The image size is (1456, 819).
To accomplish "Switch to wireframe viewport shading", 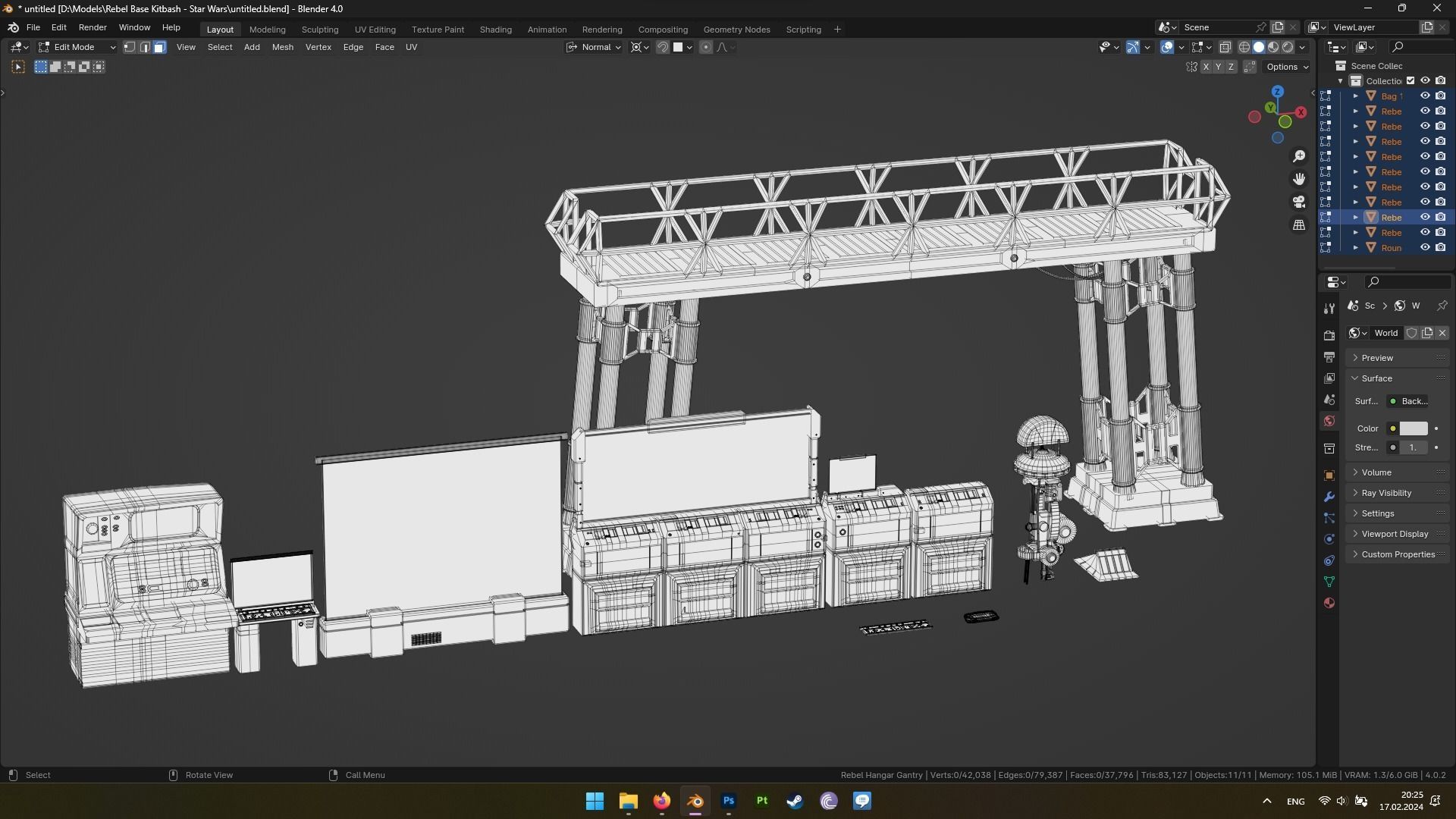I will coord(1244,47).
